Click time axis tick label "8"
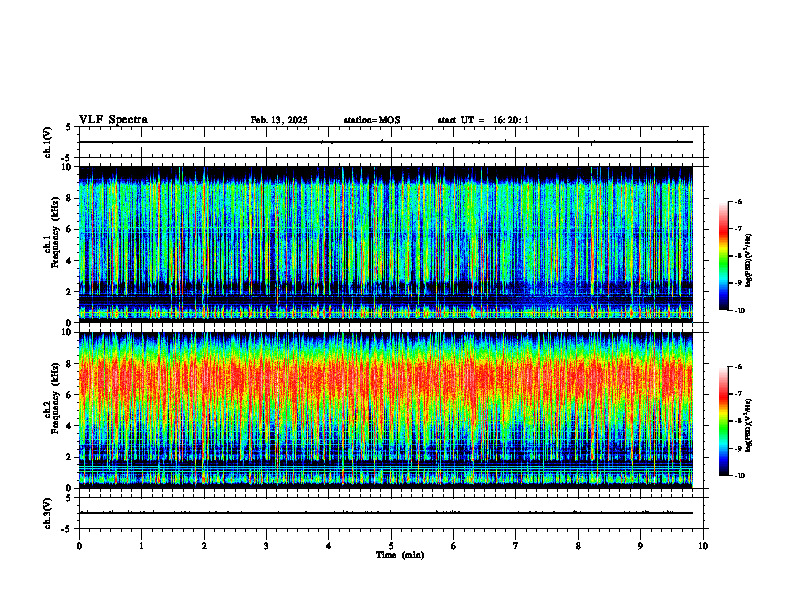Screen dimensions: 792x612 (x=578, y=546)
